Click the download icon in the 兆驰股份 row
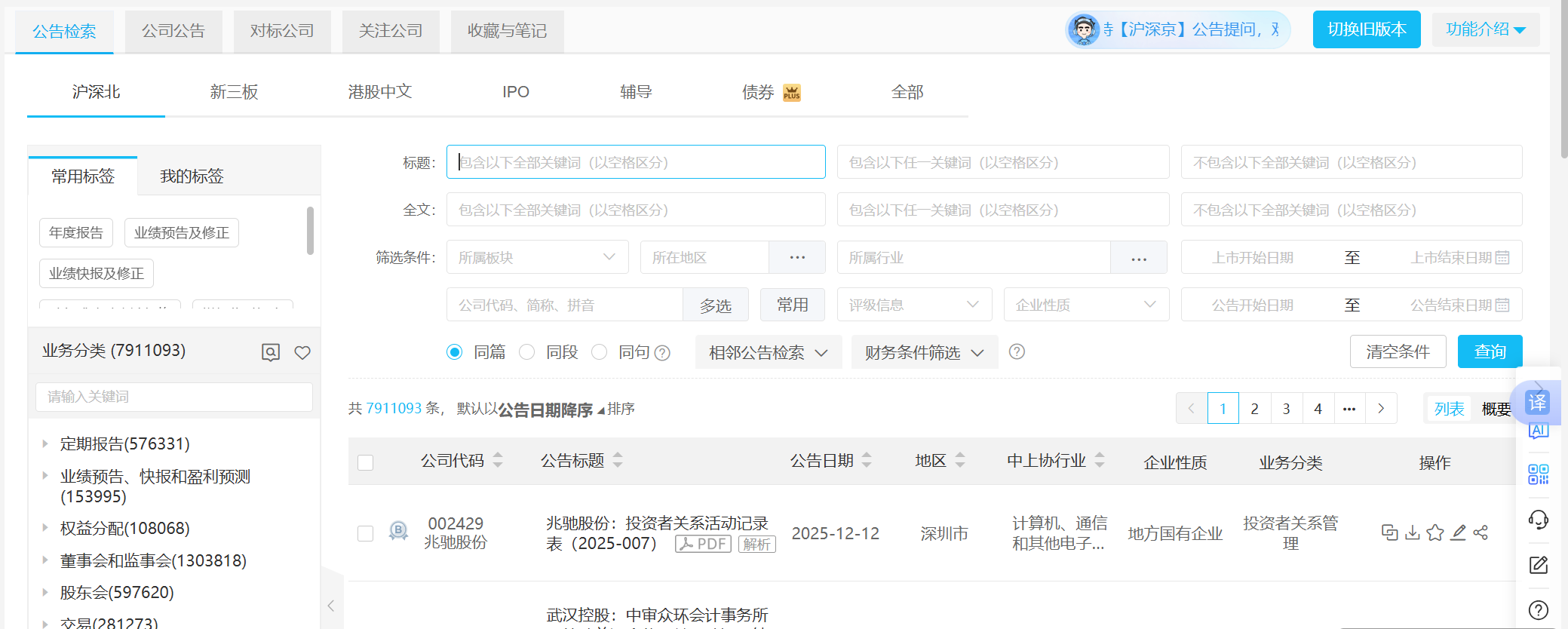 click(1413, 533)
